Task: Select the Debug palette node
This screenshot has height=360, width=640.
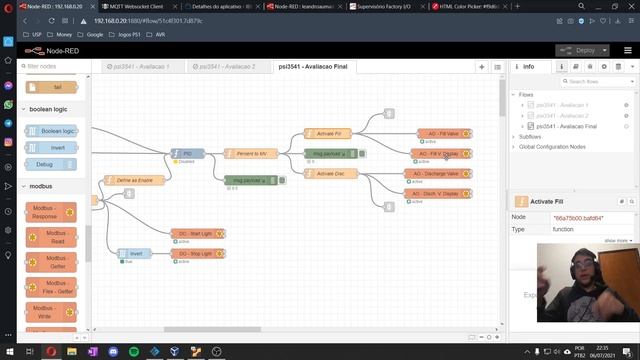Action: tap(51, 164)
